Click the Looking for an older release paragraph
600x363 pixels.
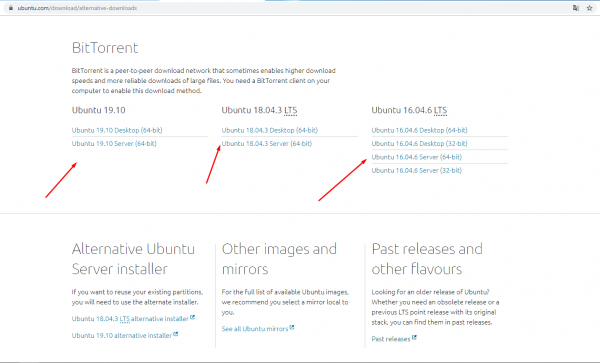435,307
